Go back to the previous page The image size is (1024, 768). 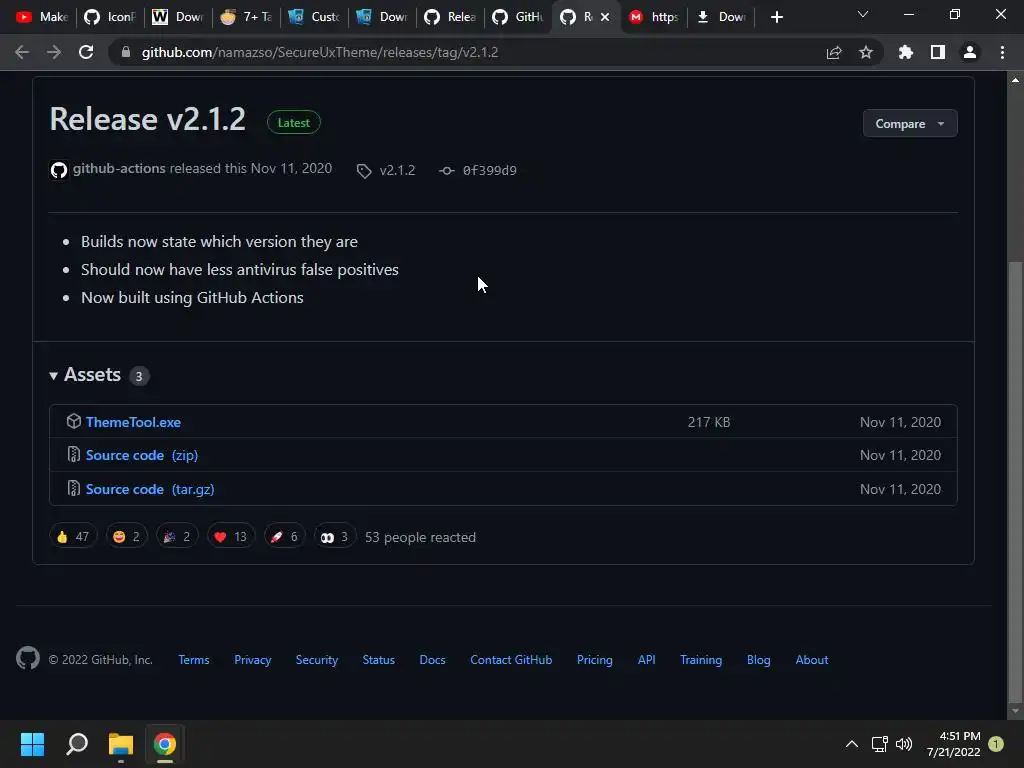pos(22,52)
